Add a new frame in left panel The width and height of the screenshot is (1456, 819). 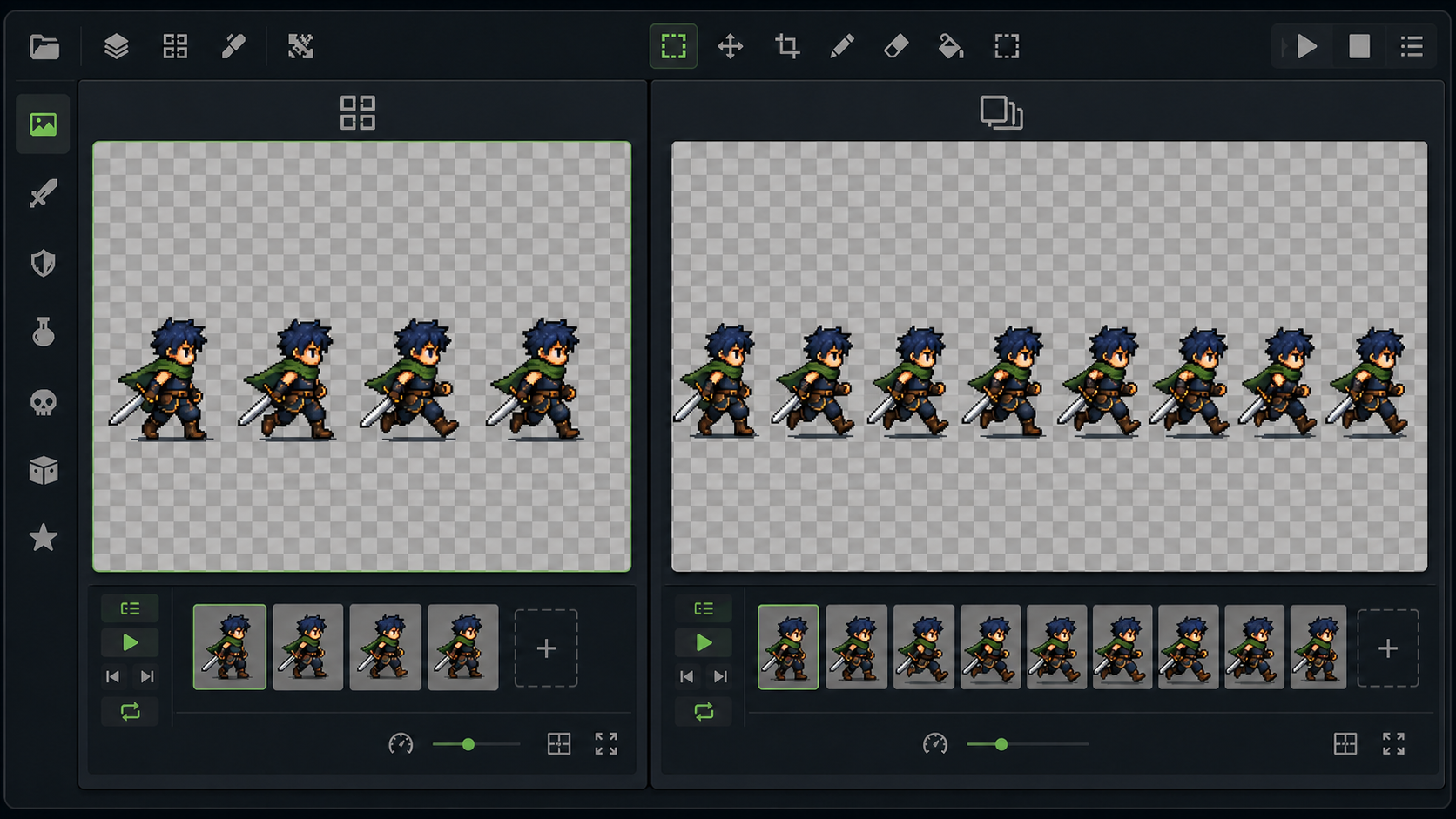coord(546,648)
